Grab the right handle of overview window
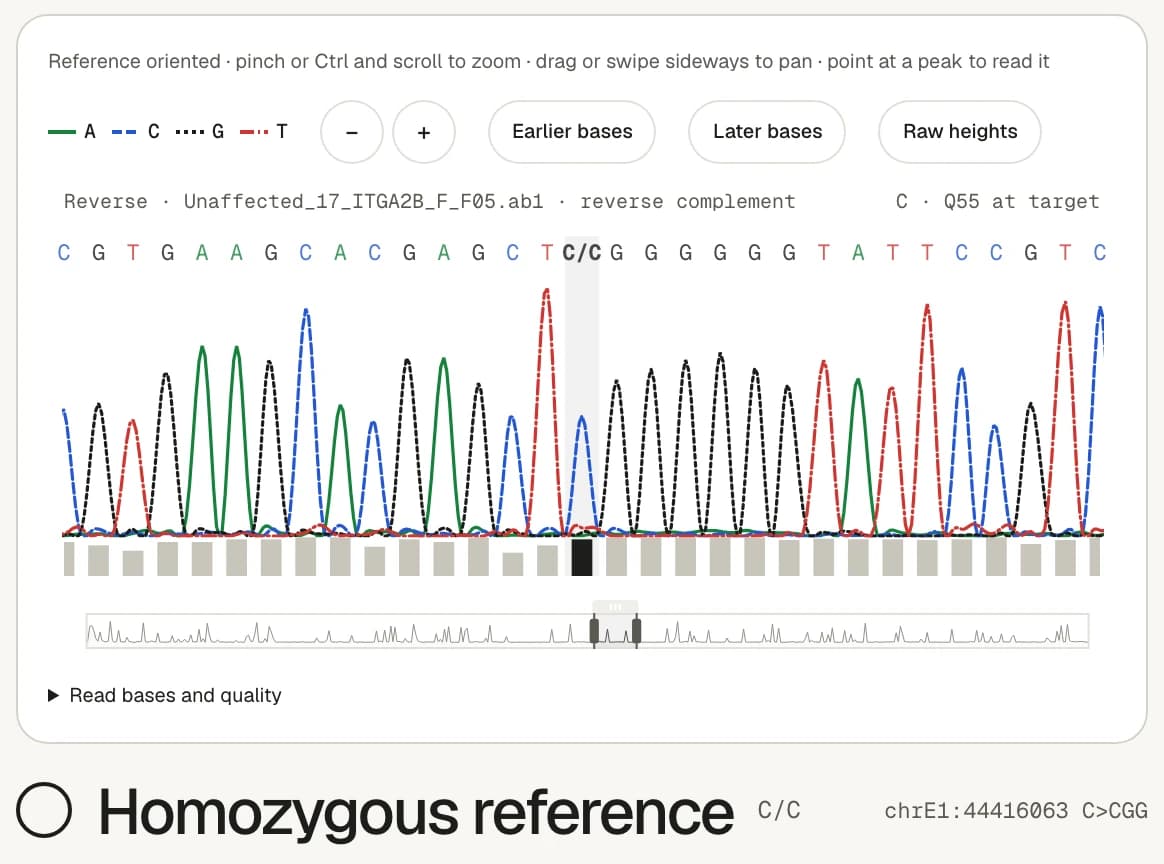 pos(636,632)
